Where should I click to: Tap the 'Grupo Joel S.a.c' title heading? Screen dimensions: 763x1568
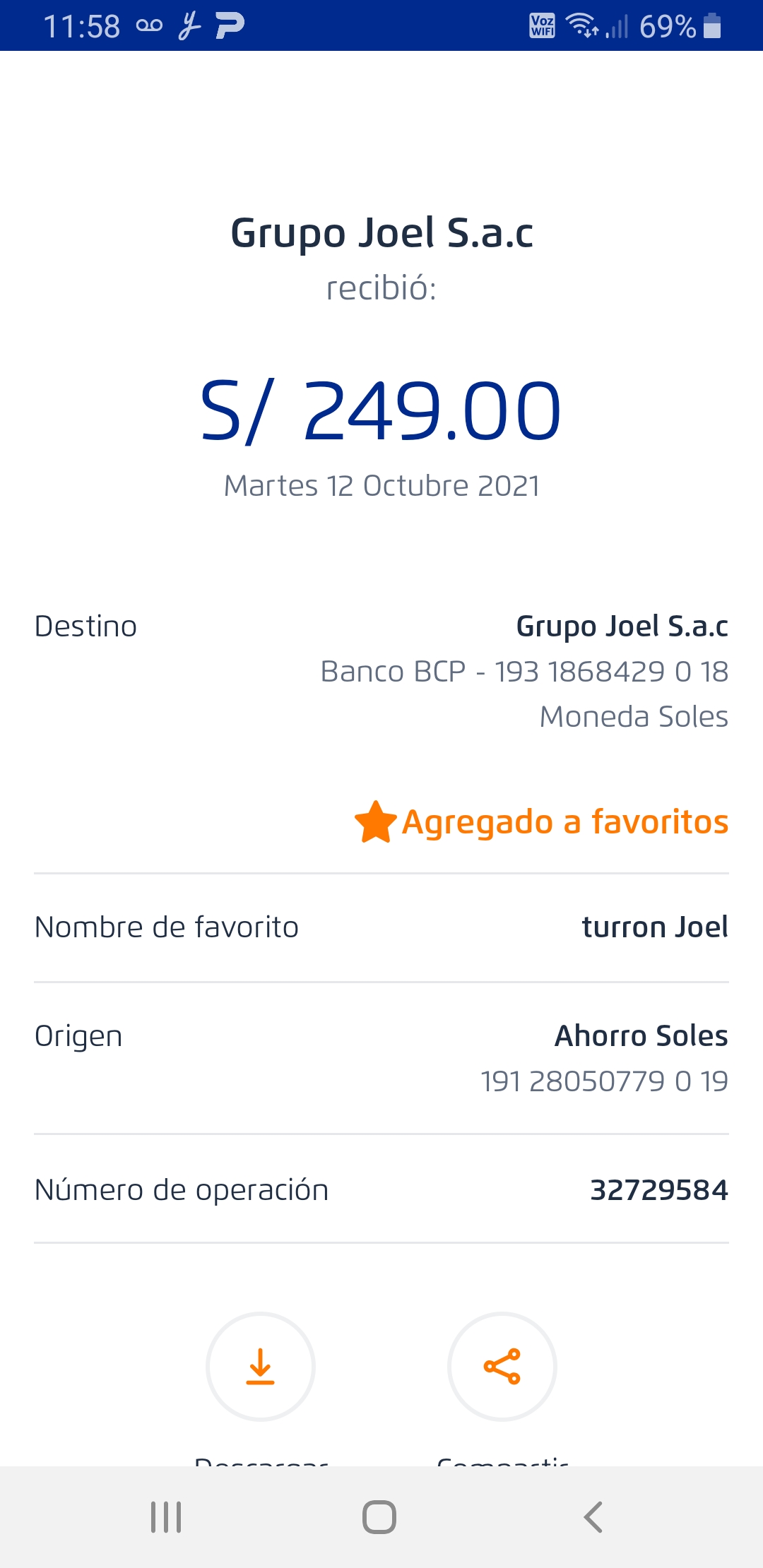click(381, 233)
